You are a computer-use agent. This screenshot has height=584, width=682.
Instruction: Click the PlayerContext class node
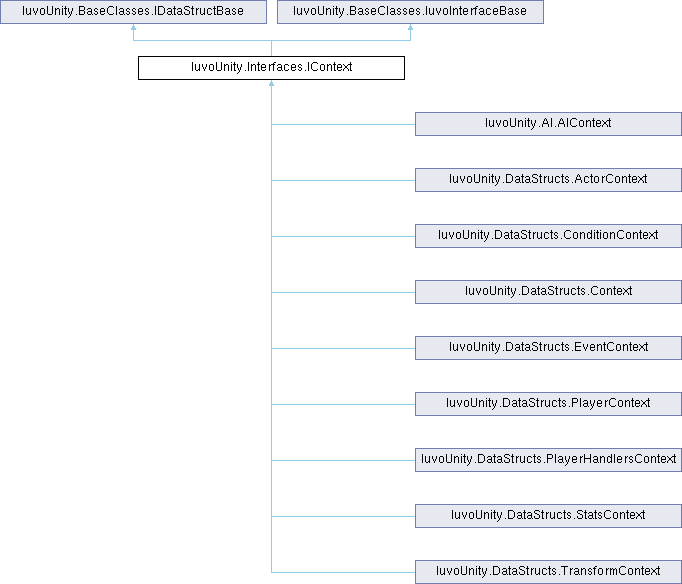click(548, 404)
